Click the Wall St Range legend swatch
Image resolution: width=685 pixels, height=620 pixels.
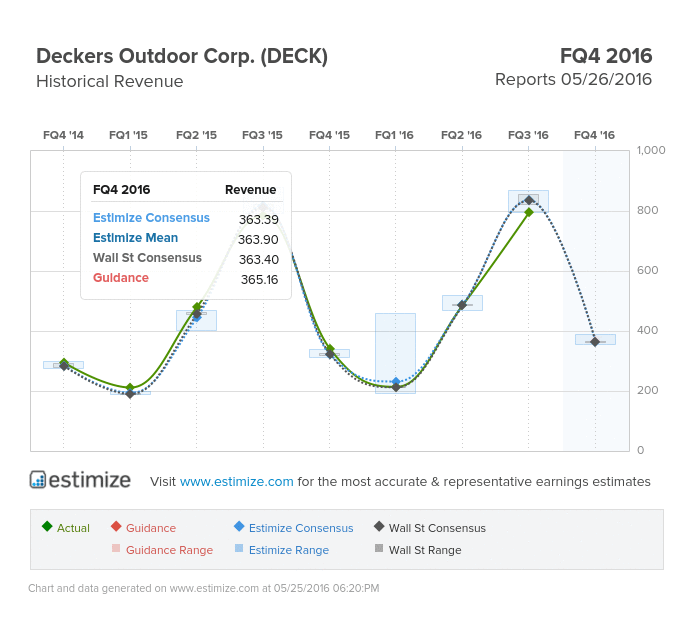click(x=379, y=548)
